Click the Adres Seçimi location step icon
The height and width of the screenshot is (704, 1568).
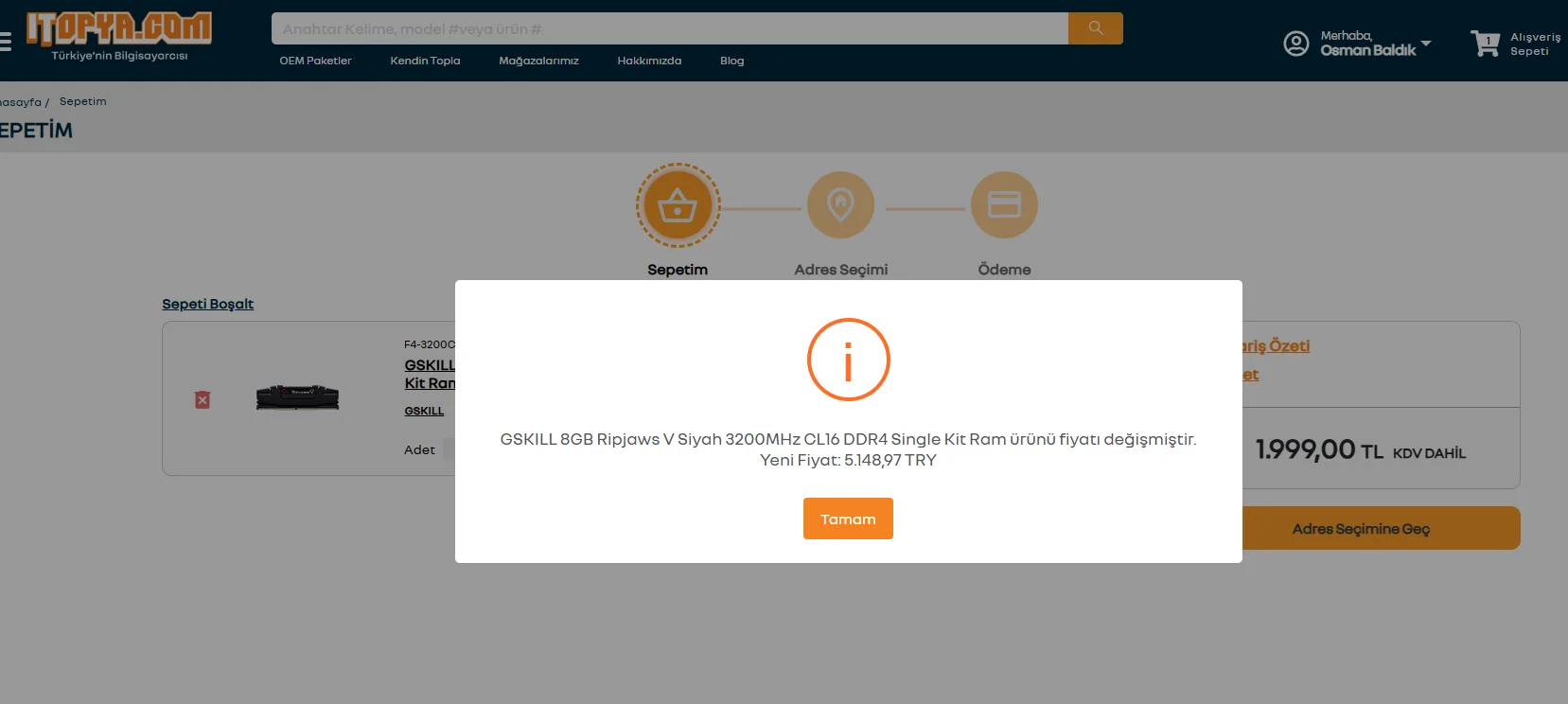[840, 205]
